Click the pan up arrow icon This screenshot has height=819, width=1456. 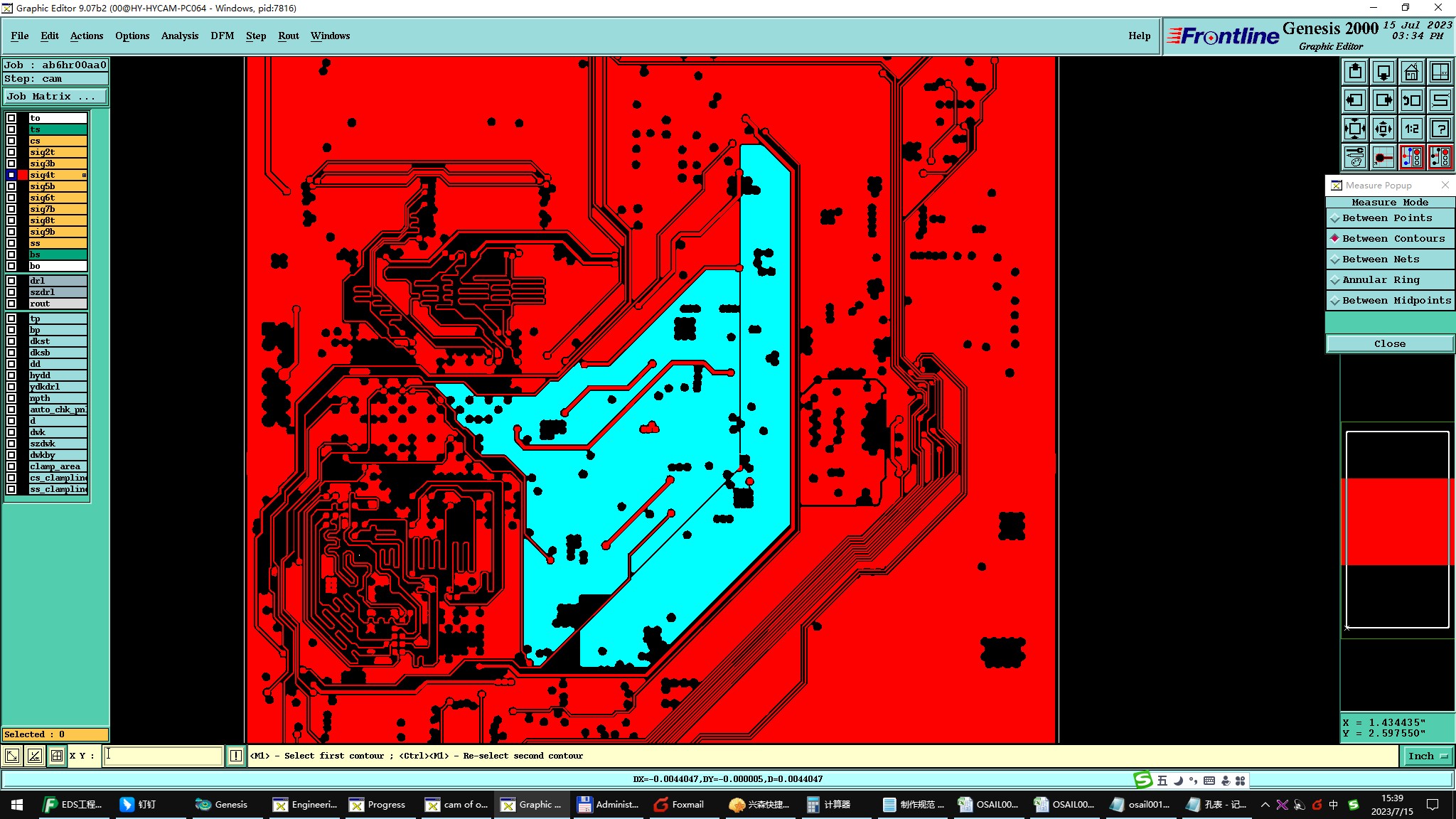1355,72
